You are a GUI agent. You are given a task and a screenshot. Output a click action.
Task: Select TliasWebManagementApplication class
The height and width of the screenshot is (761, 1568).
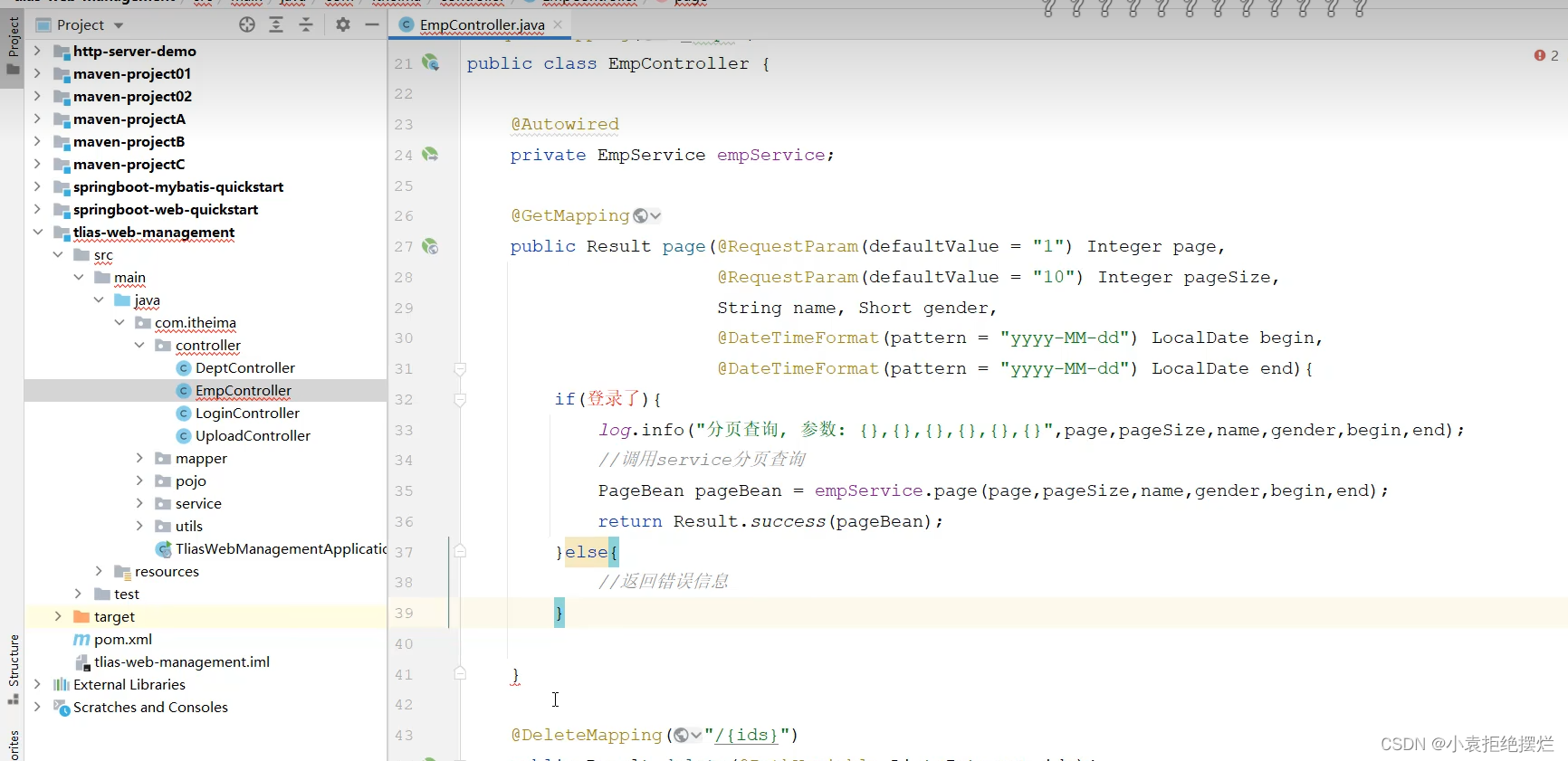[x=281, y=549]
